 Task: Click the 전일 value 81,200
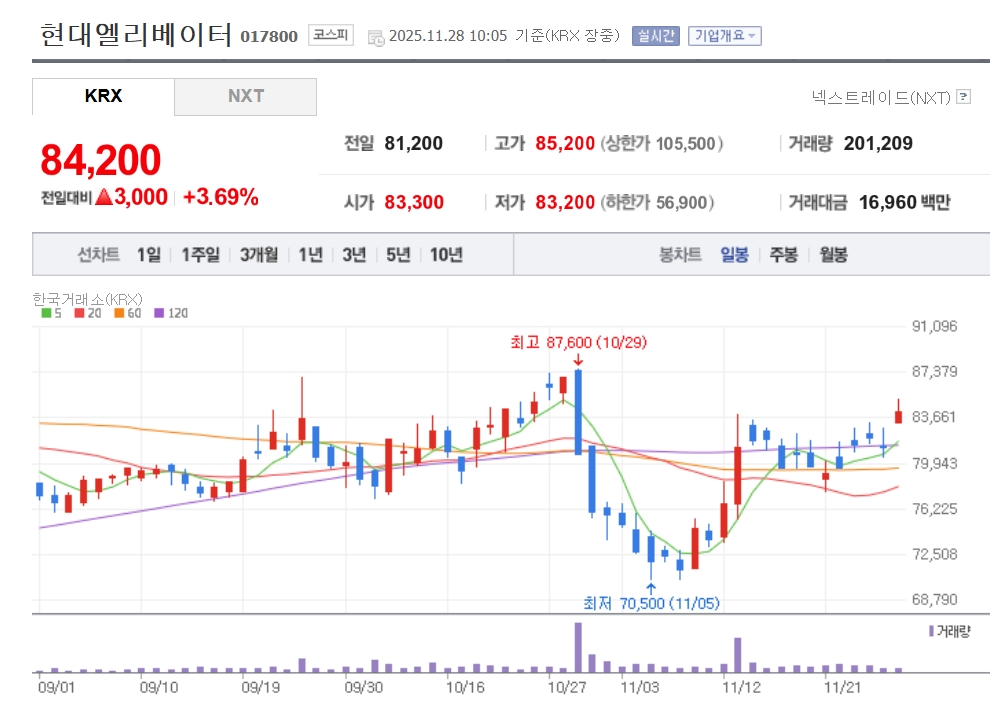pos(414,143)
